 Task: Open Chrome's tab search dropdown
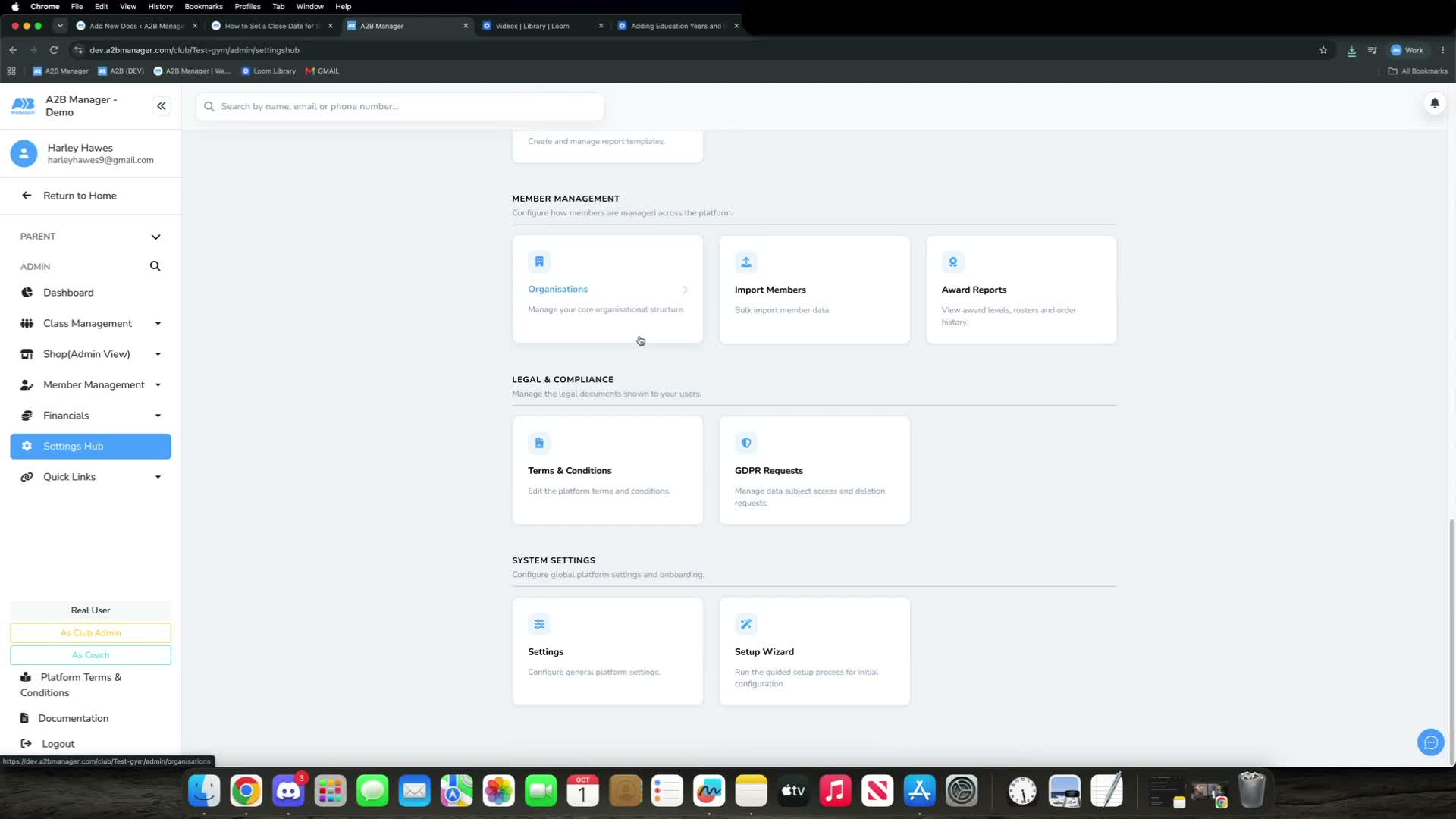(x=60, y=26)
